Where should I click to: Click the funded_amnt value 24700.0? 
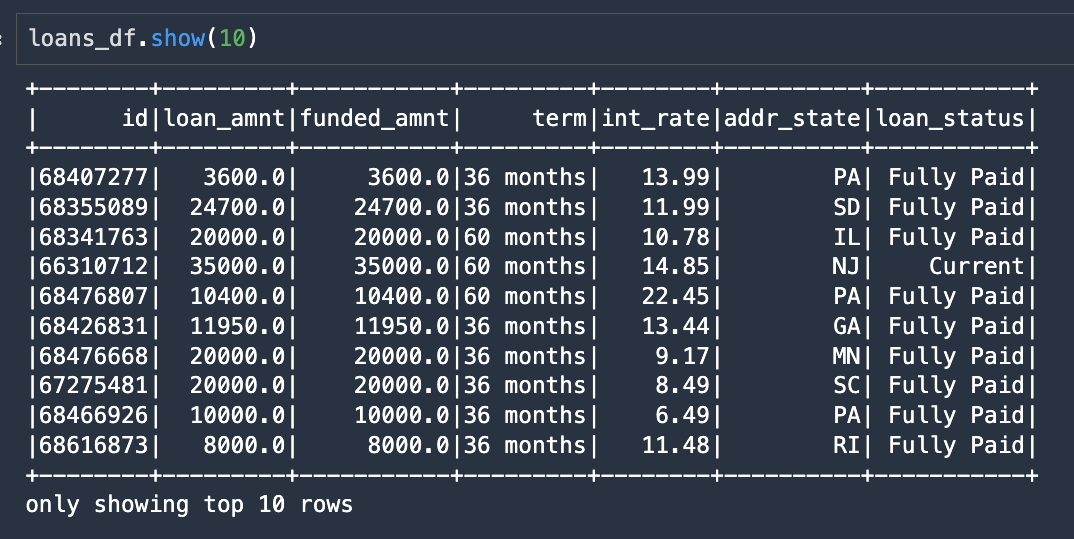(401, 207)
